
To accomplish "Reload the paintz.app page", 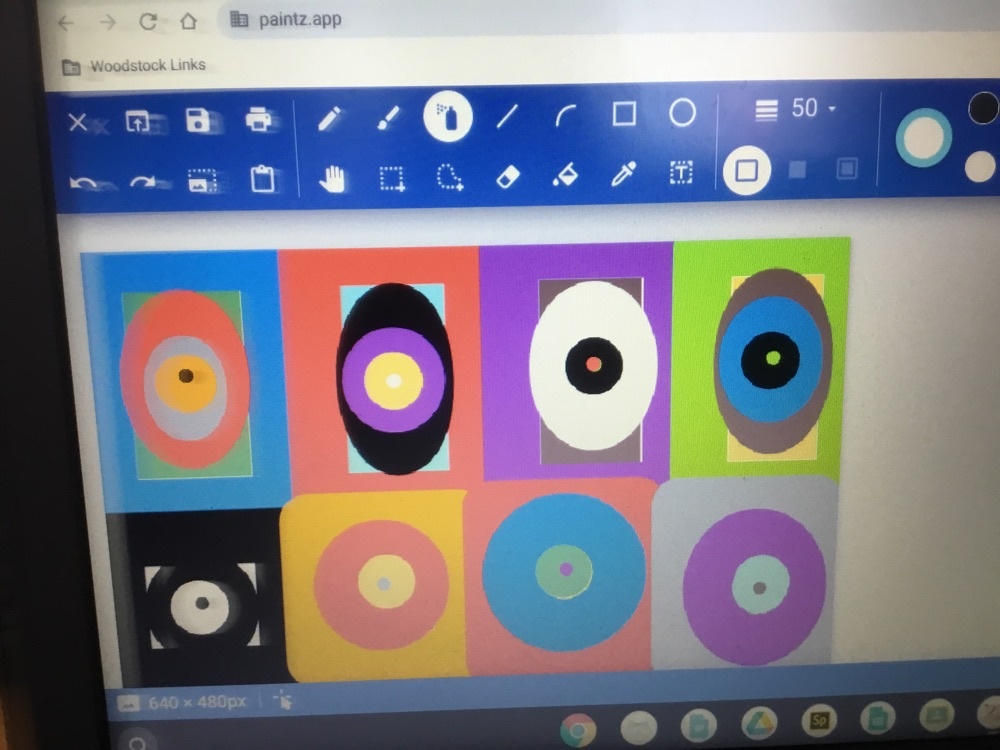I will [148, 22].
